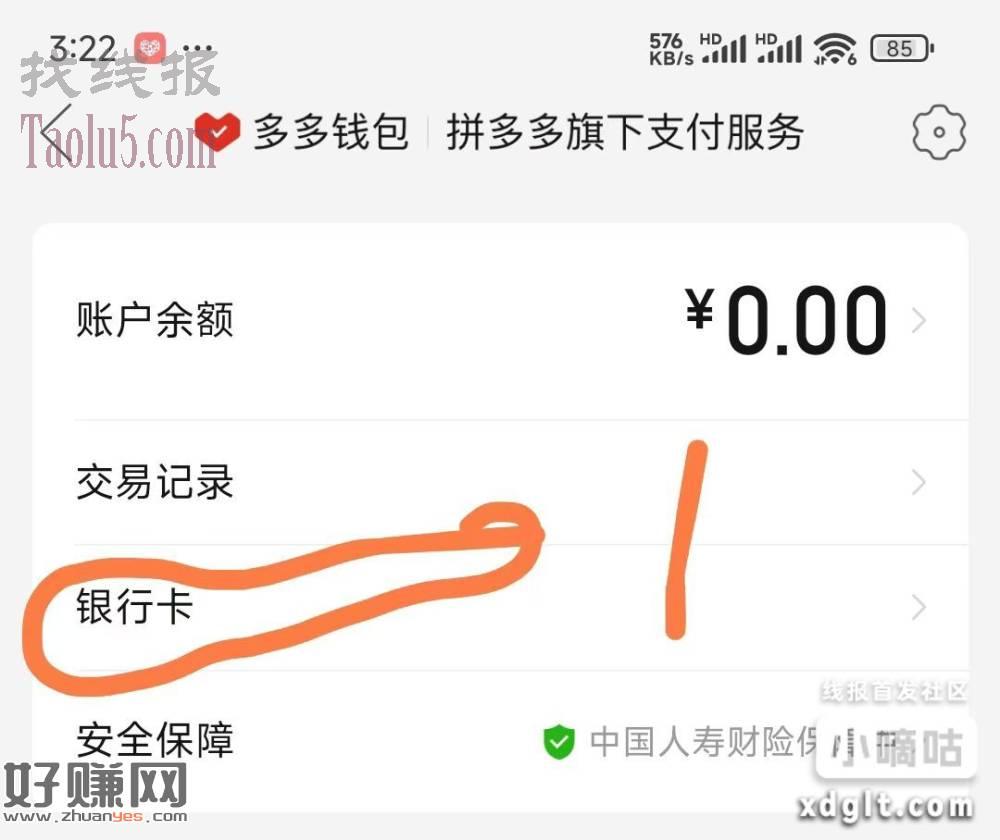Tap the 拼多多旗下支付服务 subtitle

[625, 132]
